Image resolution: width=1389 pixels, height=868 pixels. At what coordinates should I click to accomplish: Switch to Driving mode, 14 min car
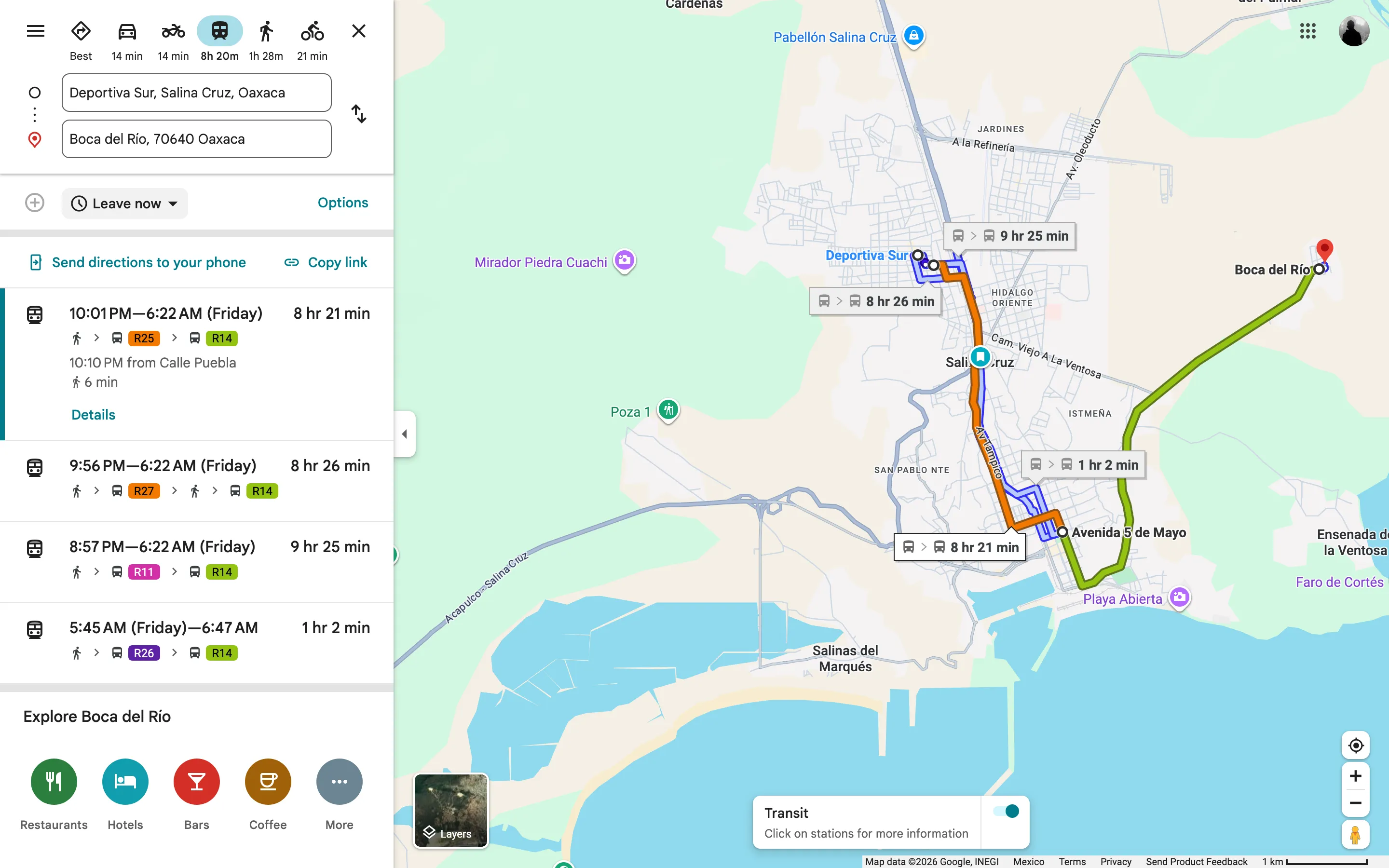click(x=127, y=40)
